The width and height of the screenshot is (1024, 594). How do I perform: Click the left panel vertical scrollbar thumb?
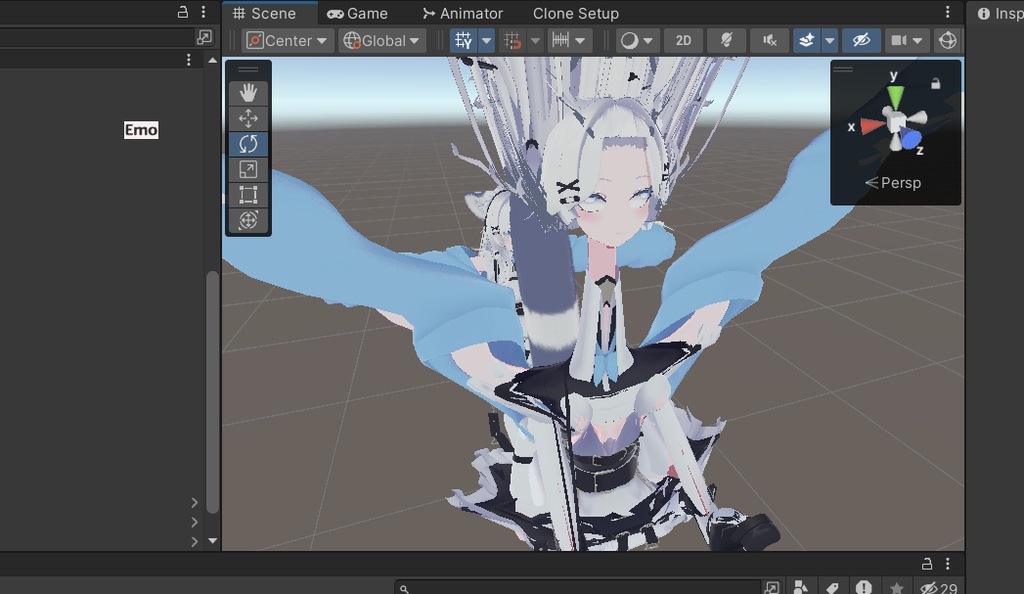tap(212, 392)
